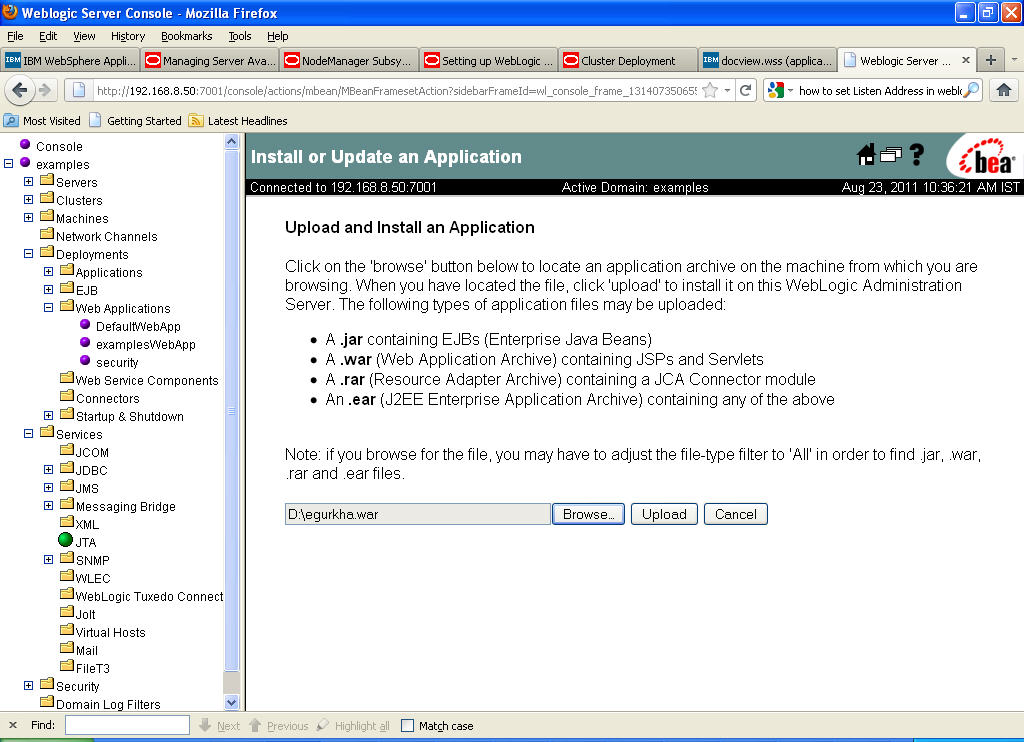Viewport: 1024px width, 742px height.
Task: Click the browser URL address bar
Action: click(x=397, y=90)
